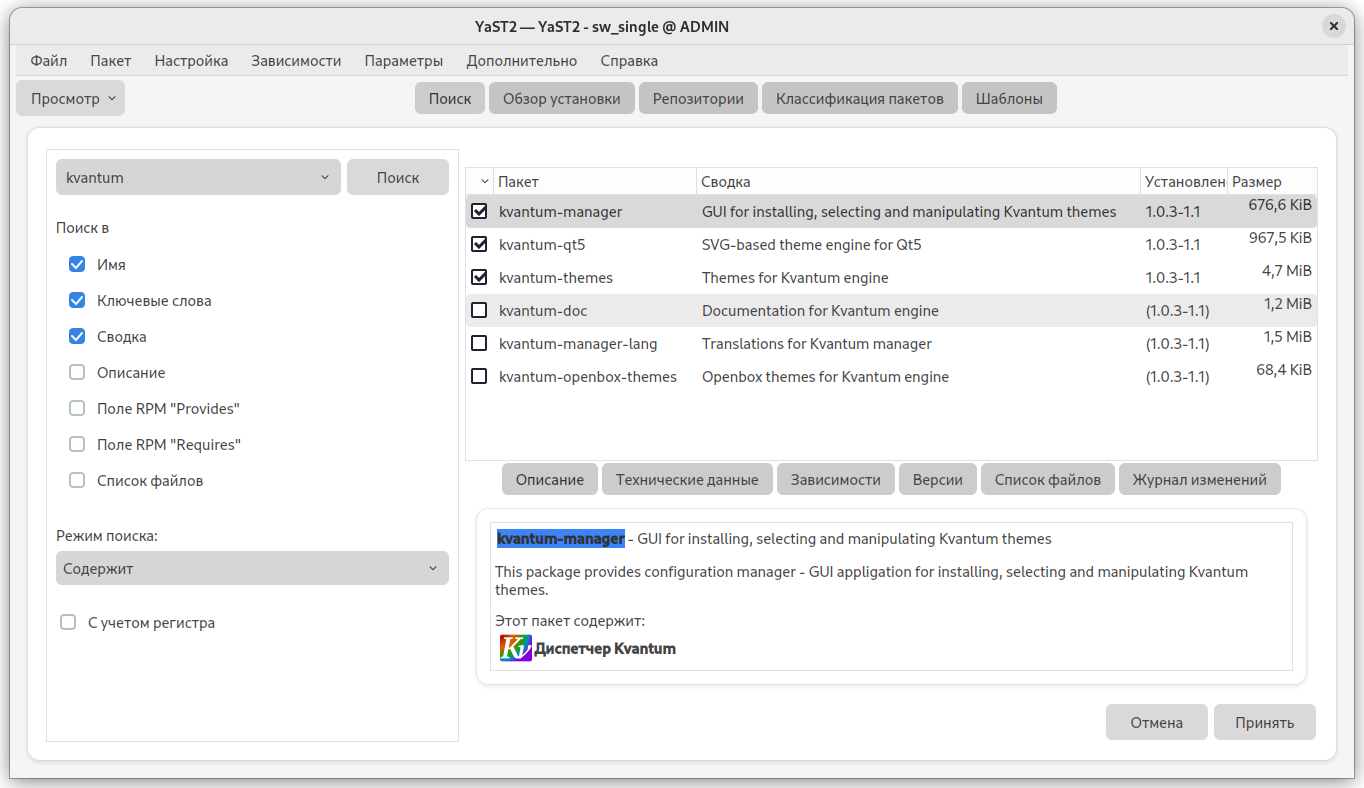Screen dimensions: 1364x788
Task: Click the summary "Openbox themes for Kvantum engine"
Action: pyautogui.click(x=826, y=377)
